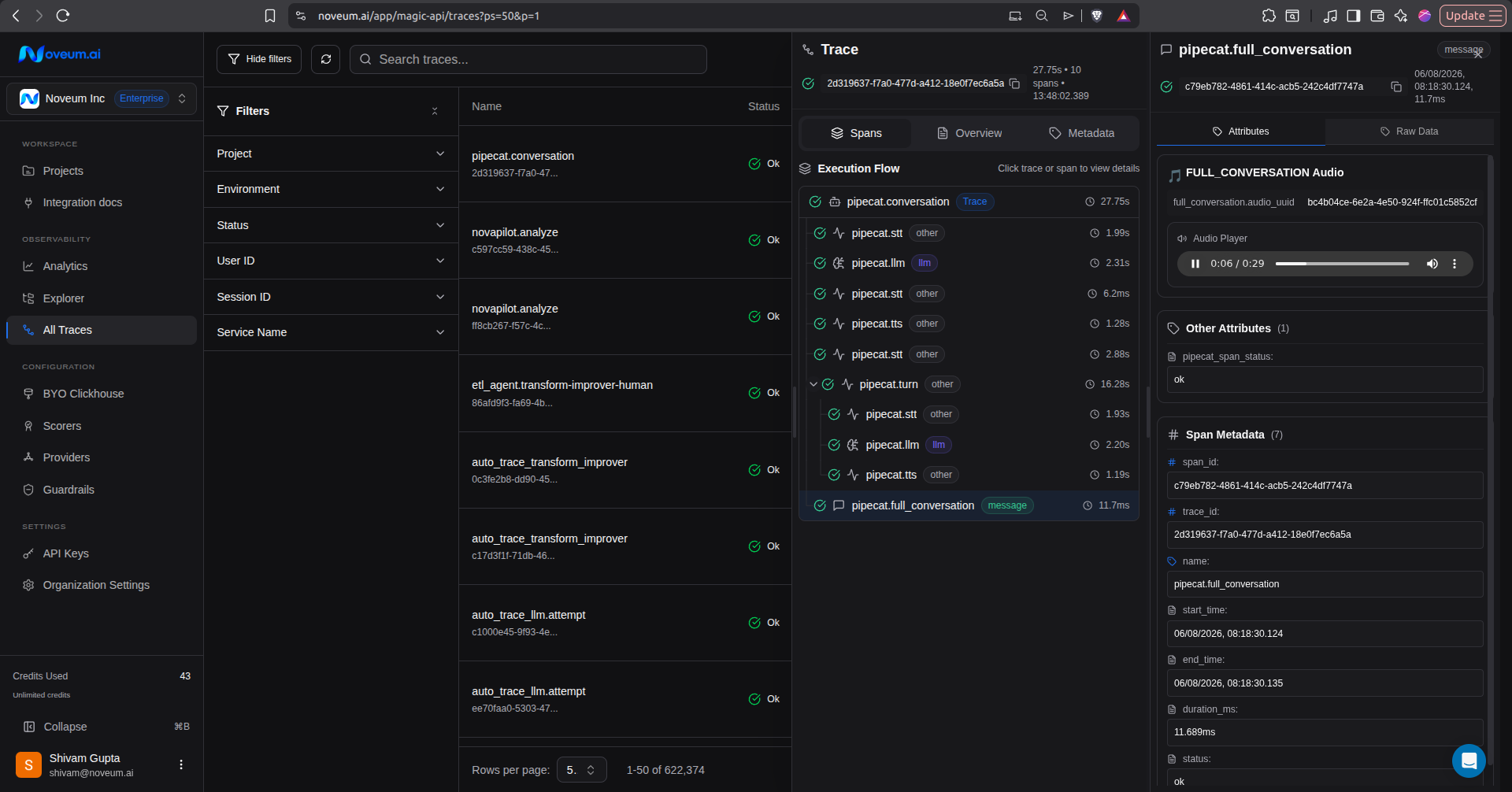Copy the span ID c79eb782
The height and width of the screenshot is (792, 1512).
(x=1395, y=87)
